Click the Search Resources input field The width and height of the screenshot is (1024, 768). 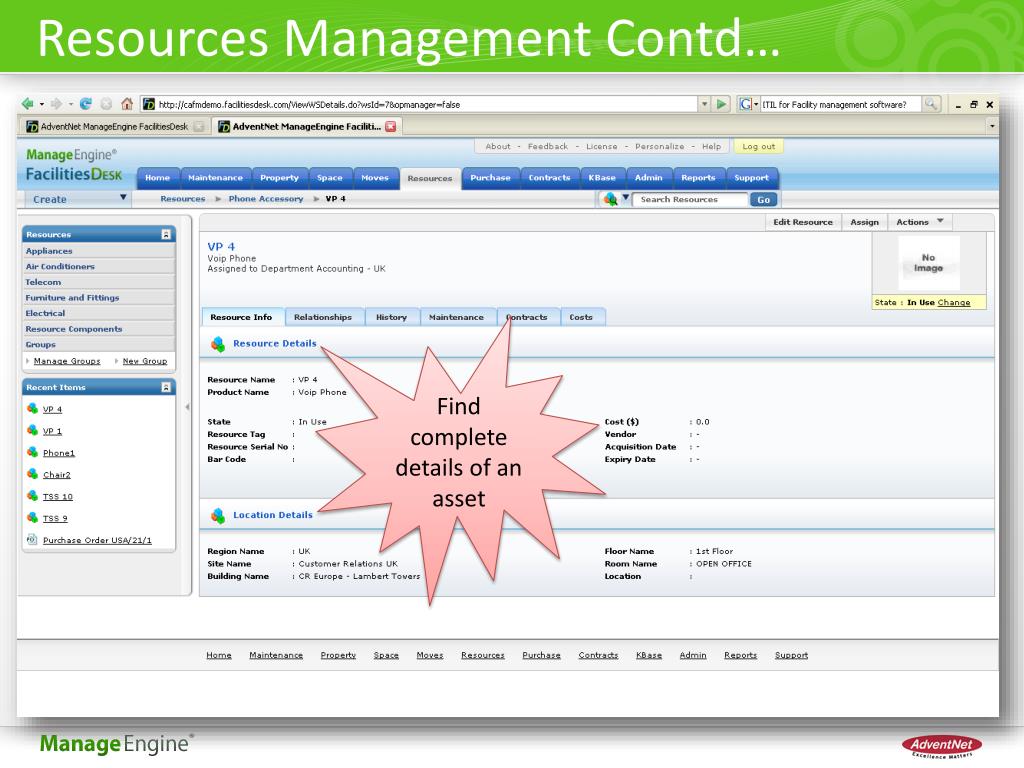click(x=690, y=199)
